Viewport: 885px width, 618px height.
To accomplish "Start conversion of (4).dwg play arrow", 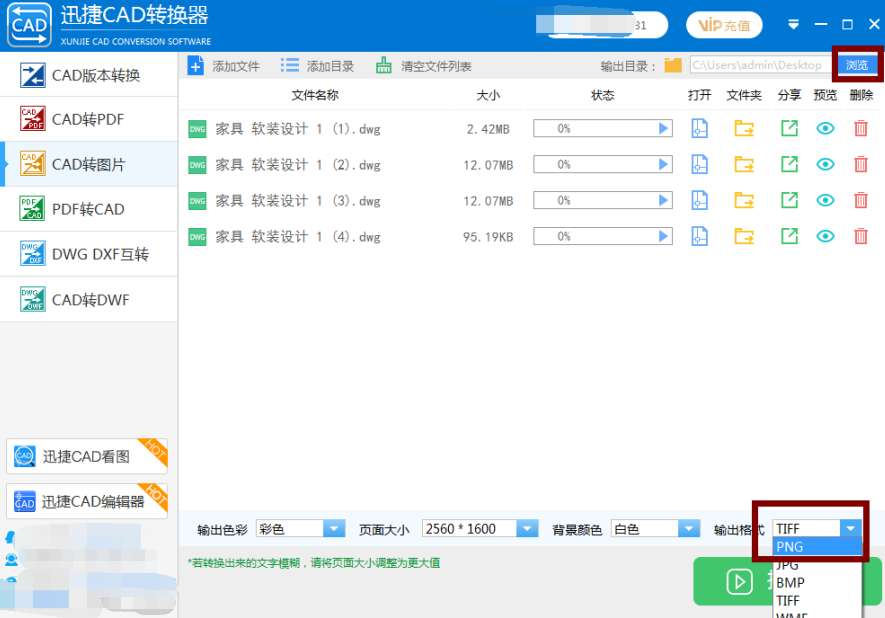I will pos(664,236).
